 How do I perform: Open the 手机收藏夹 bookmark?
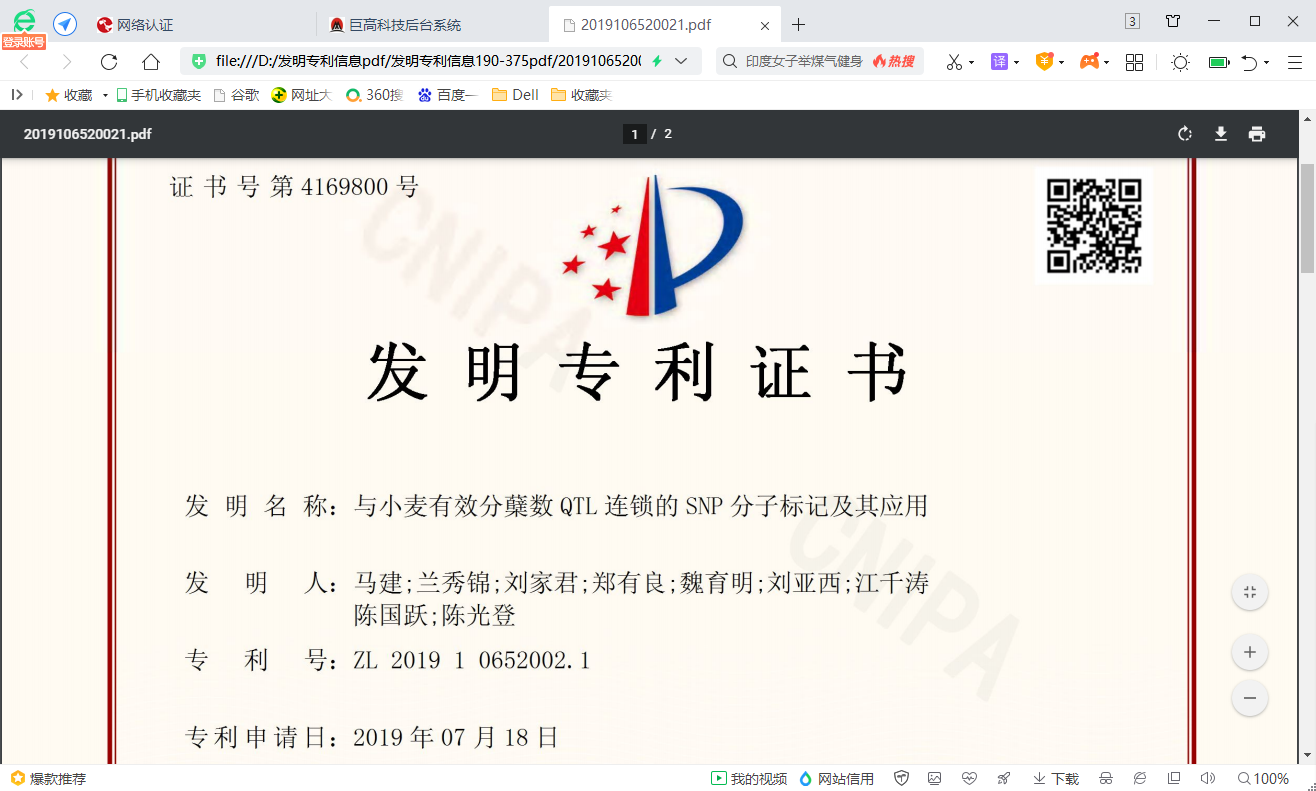click(x=159, y=95)
